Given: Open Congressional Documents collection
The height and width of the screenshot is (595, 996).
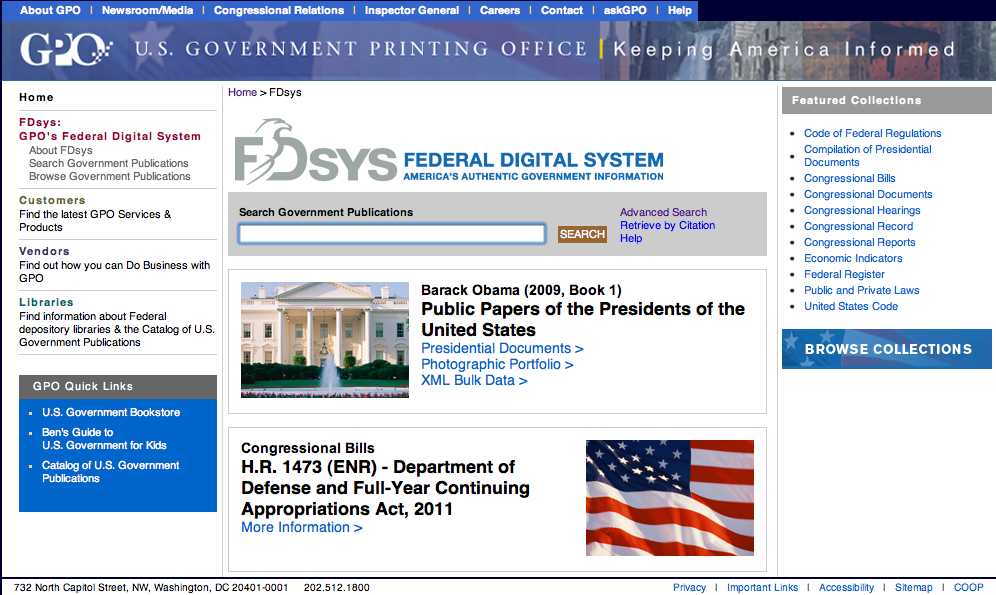Looking at the screenshot, I should pyautogui.click(x=868, y=194).
